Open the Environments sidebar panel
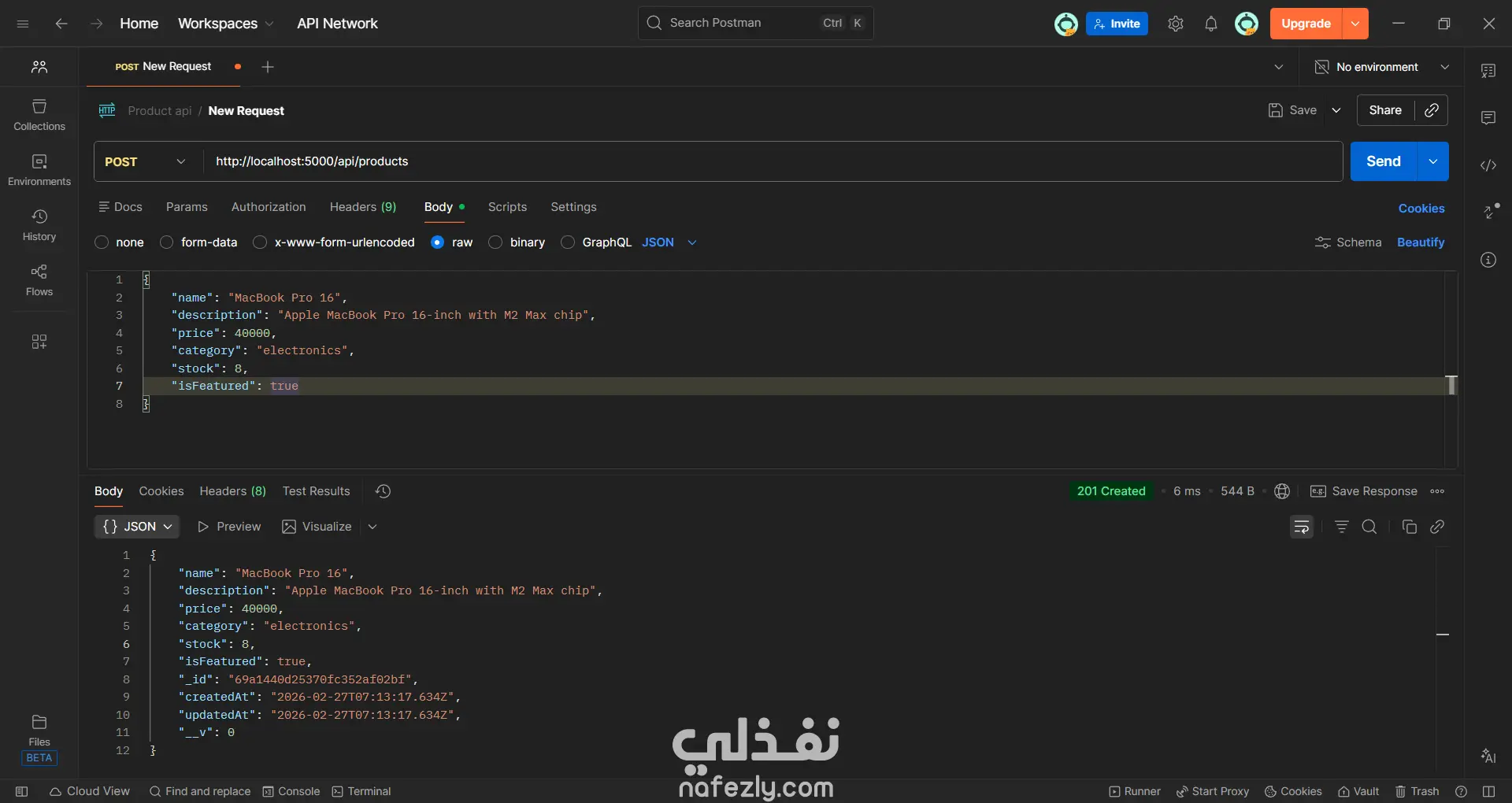Screen dimensions: 1512x803 click(x=39, y=170)
